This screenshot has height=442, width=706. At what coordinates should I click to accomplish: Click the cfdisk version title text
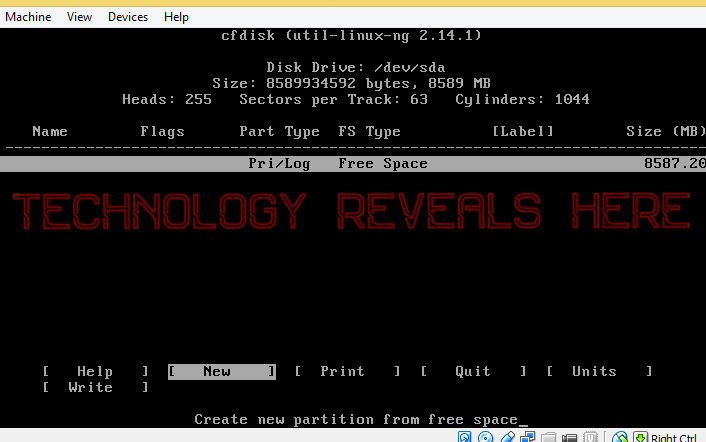pyautogui.click(x=352, y=35)
